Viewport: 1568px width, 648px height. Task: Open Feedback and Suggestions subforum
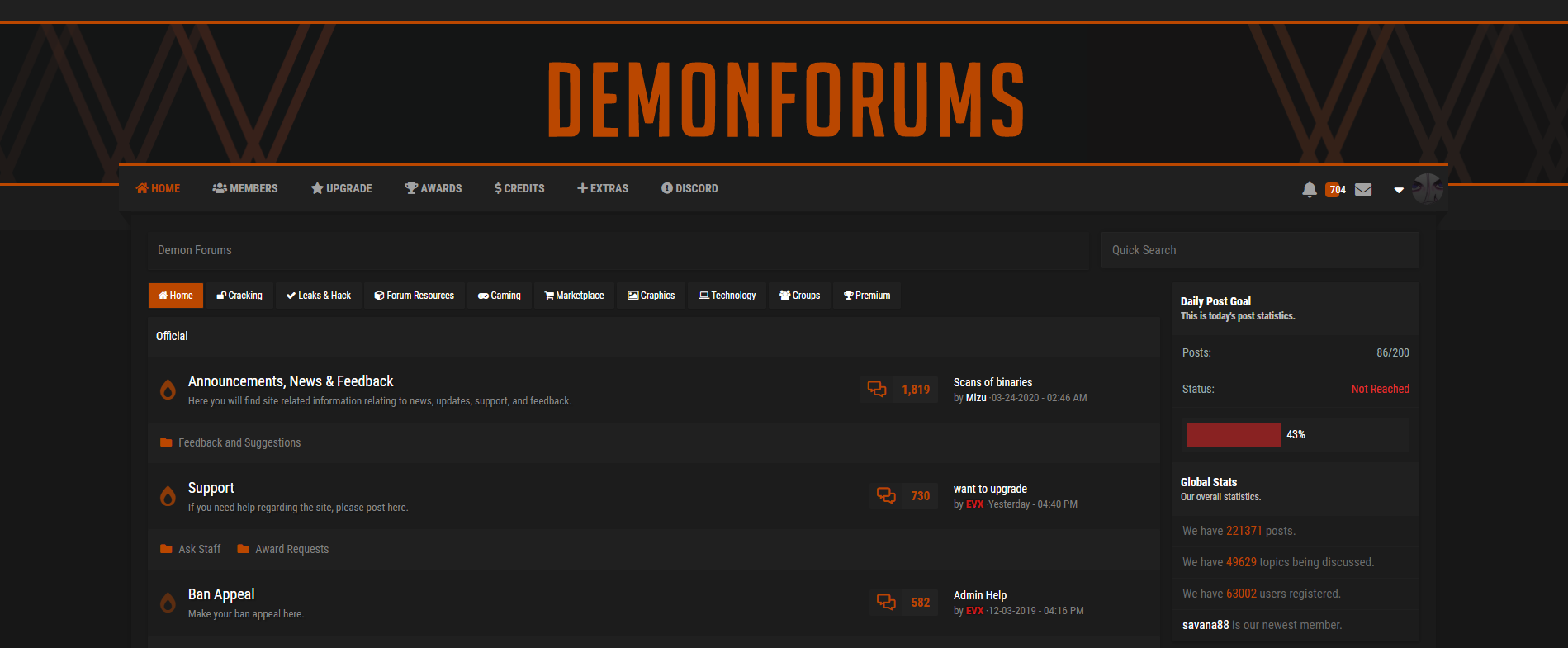[239, 442]
